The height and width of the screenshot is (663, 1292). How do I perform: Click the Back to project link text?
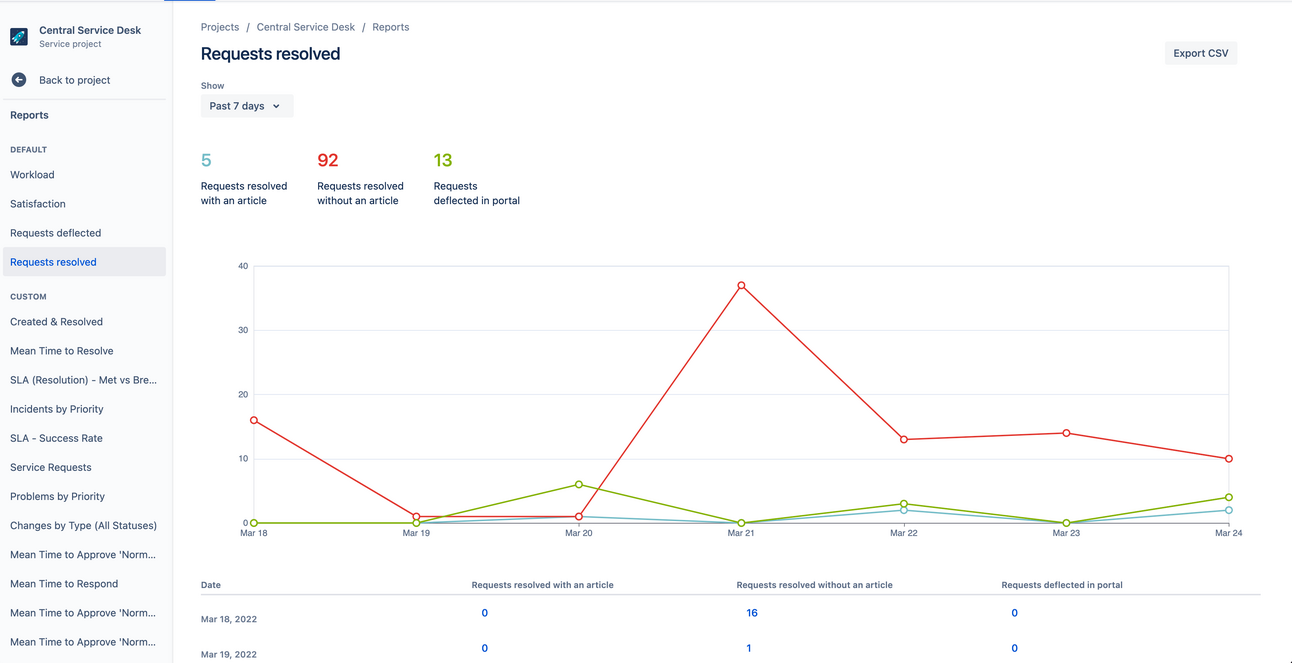coord(74,80)
